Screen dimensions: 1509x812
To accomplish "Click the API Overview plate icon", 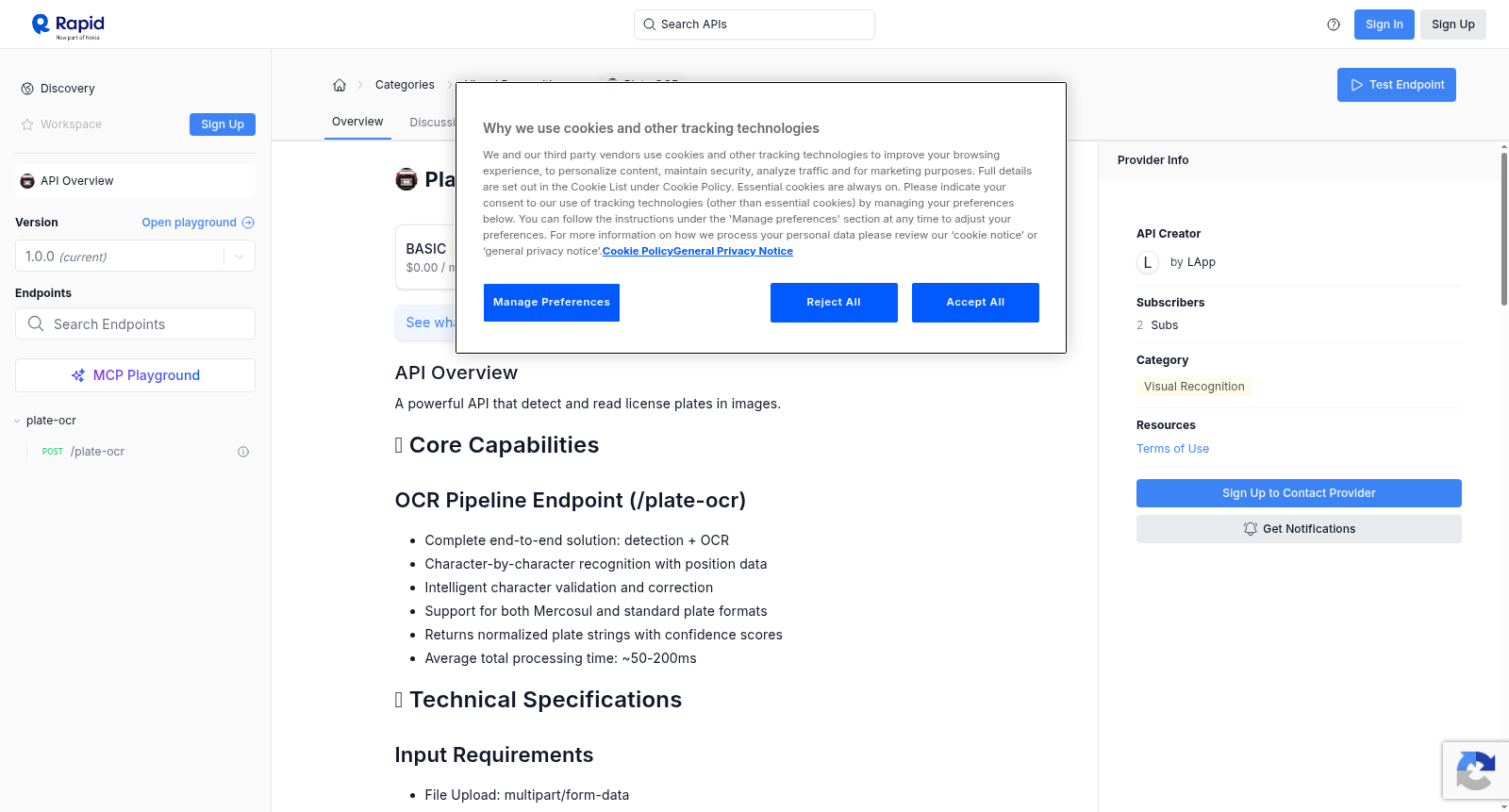I will click(27, 181).
